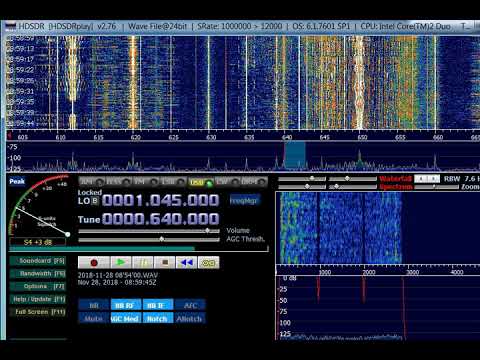The height and width of the screenshot is (360, 480).
Task: Toggle the NR noise reduction button
Action: 94,305
